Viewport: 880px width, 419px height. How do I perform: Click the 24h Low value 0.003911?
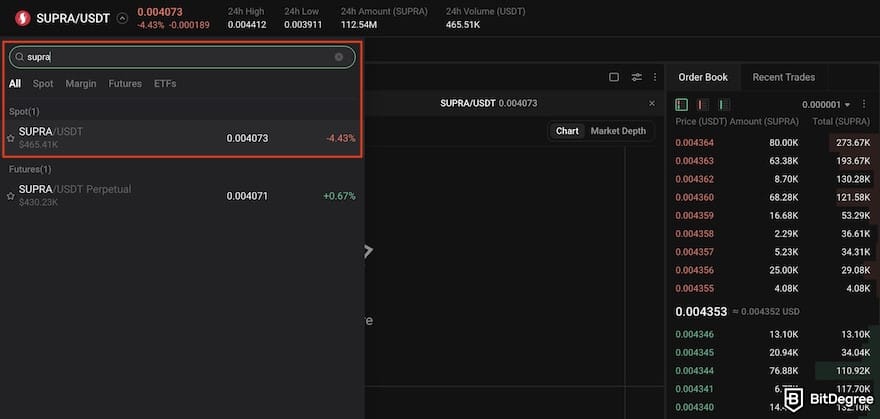[x=303, y=25]
